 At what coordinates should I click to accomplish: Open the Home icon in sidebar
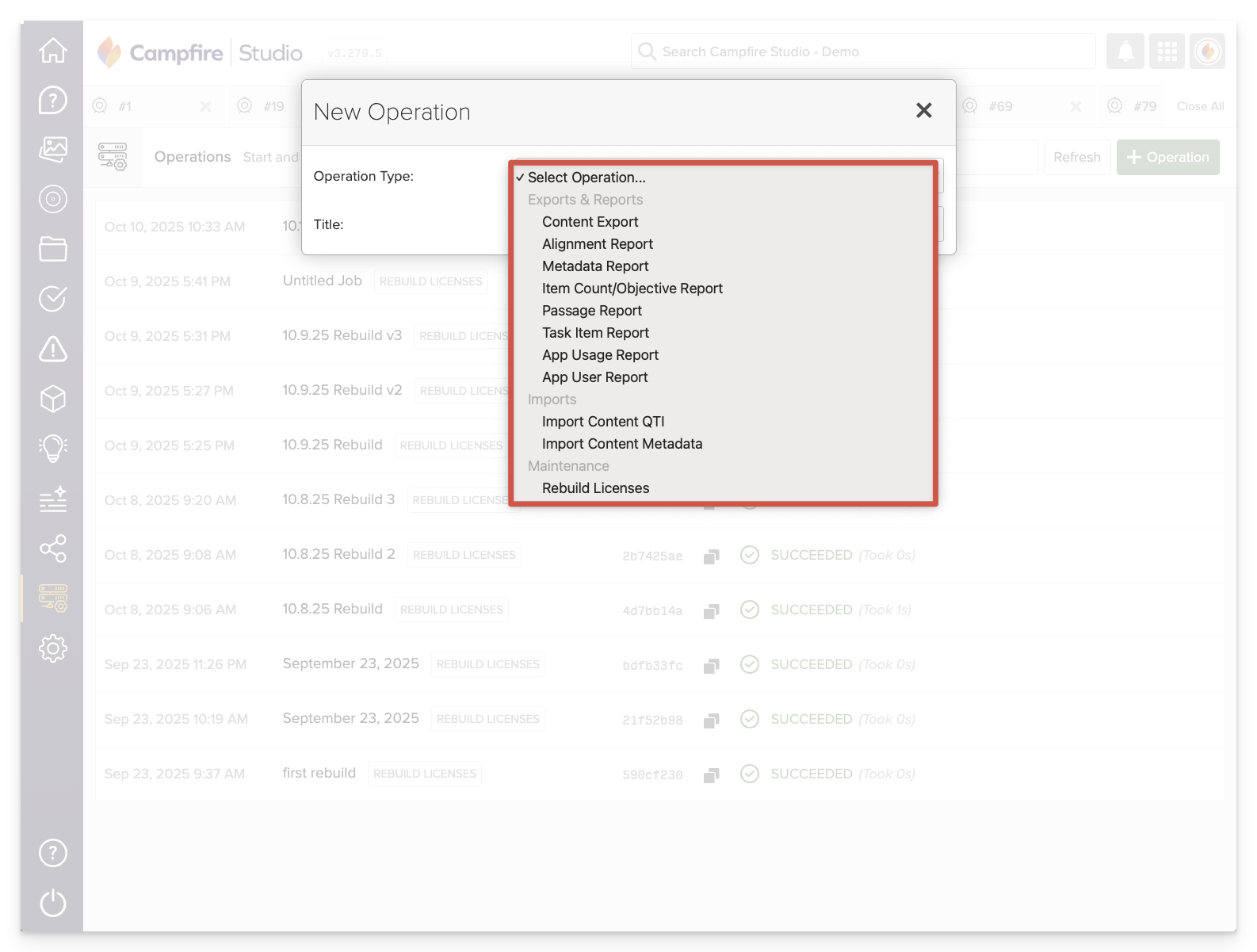click(53, 50)
